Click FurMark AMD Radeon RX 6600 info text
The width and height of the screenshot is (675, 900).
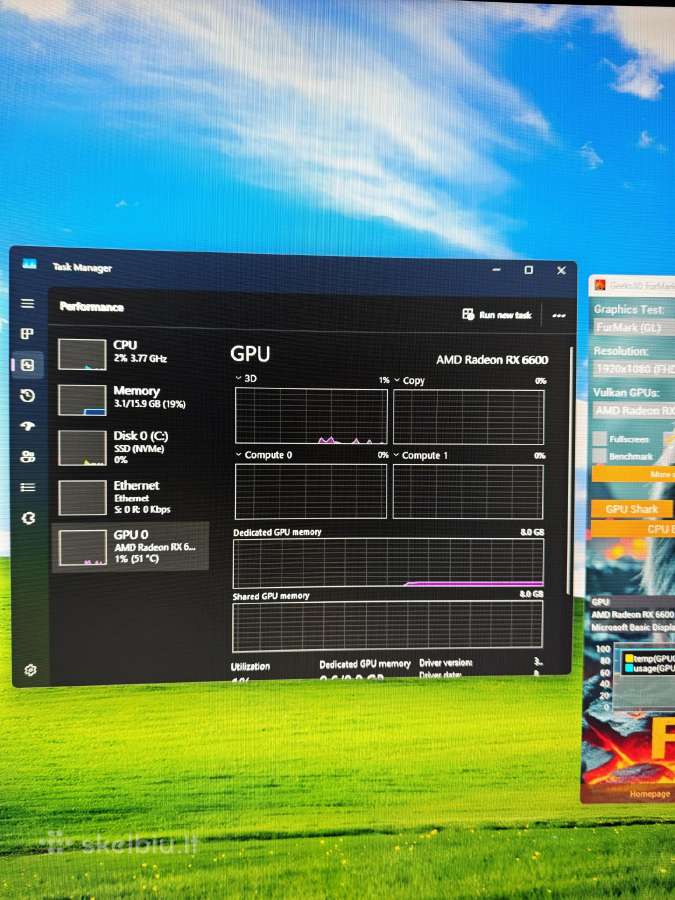(633, 615)
